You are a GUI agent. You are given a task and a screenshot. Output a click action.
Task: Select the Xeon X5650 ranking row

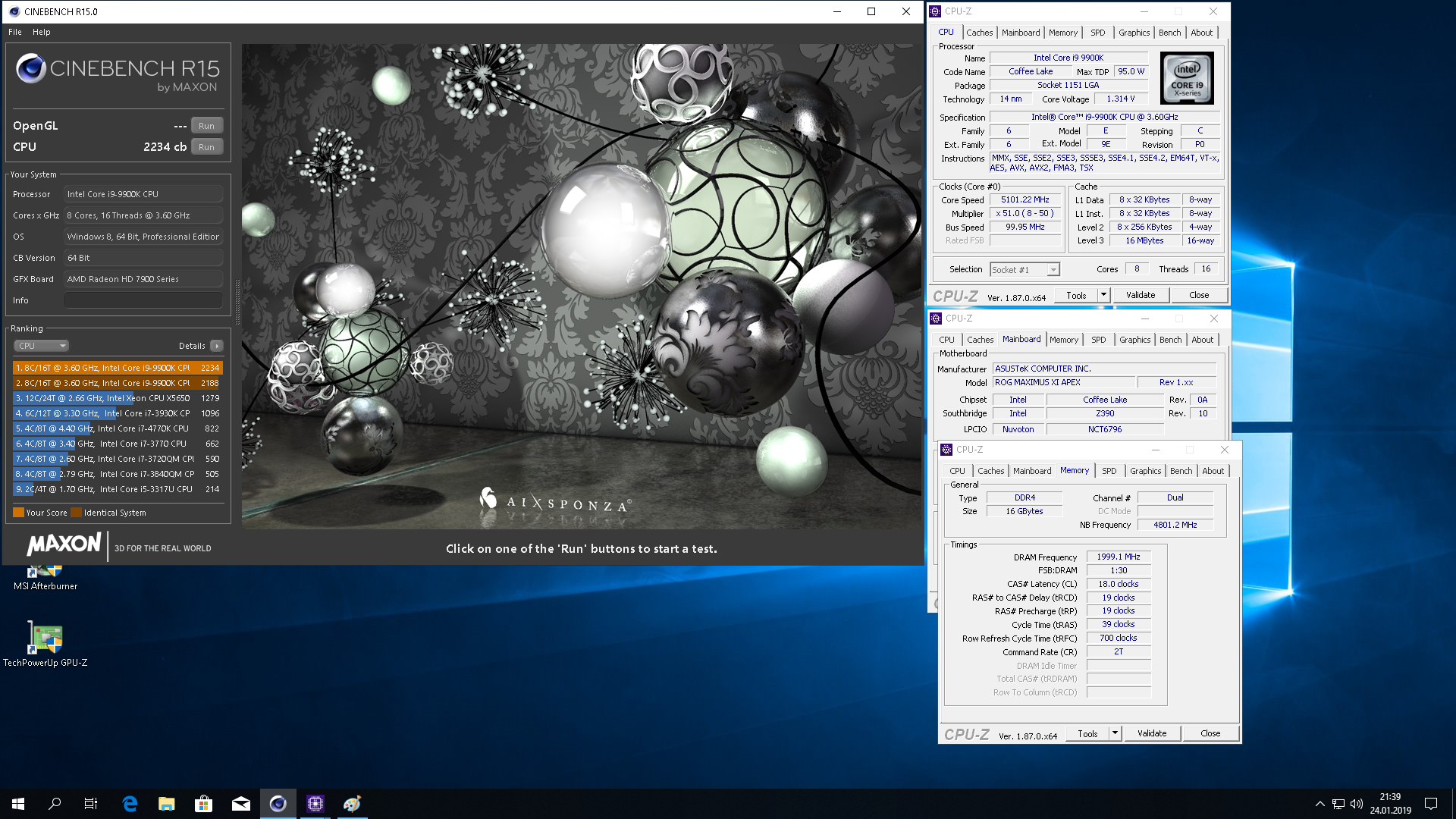(x=118, y=398)
